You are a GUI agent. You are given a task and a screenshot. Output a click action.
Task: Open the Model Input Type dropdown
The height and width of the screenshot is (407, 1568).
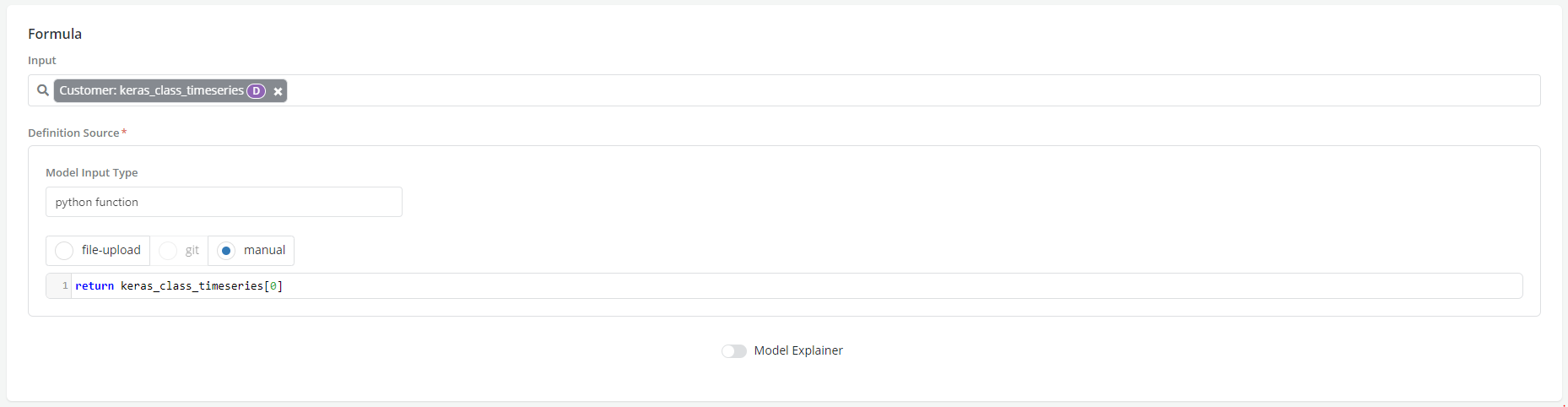[224, 202]
